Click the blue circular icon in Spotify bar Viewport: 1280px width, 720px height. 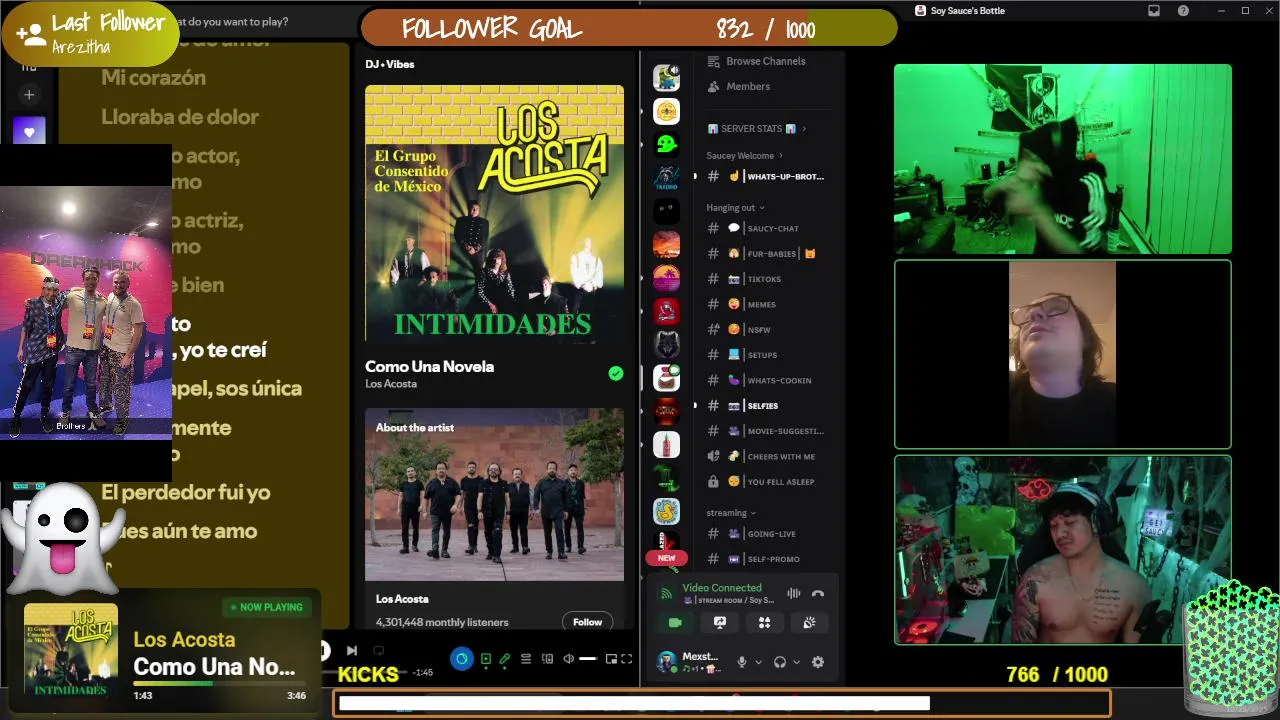point(461,658)
